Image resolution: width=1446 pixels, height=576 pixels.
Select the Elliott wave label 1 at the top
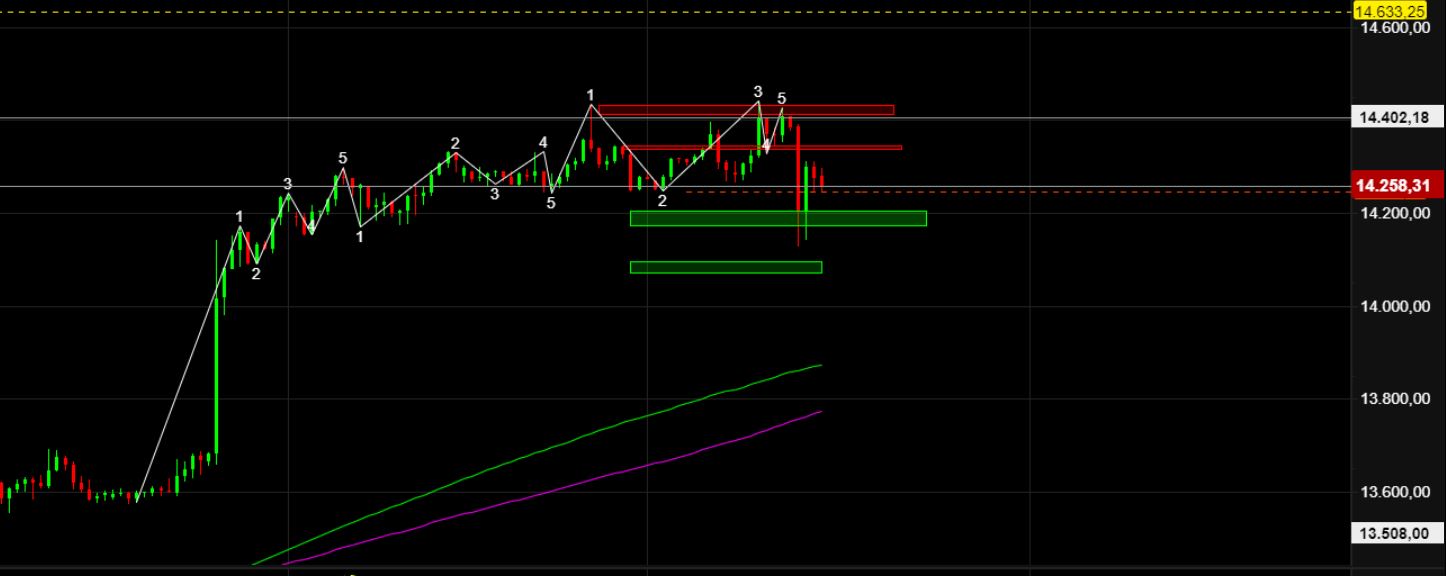point(590,95)
